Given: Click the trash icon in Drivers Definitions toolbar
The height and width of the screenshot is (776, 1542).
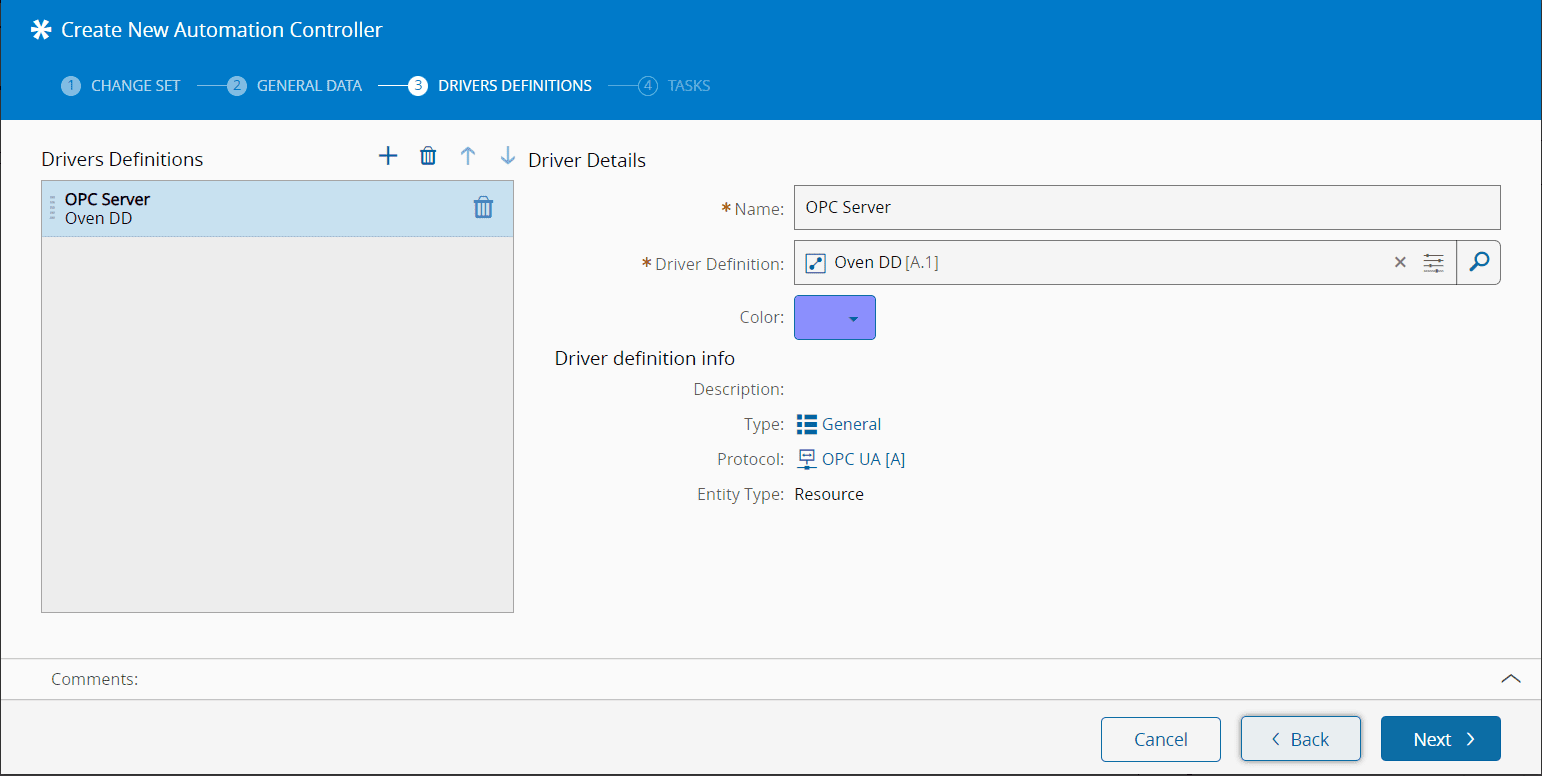Looking at the screenshot, I should [x=428, y=156].
